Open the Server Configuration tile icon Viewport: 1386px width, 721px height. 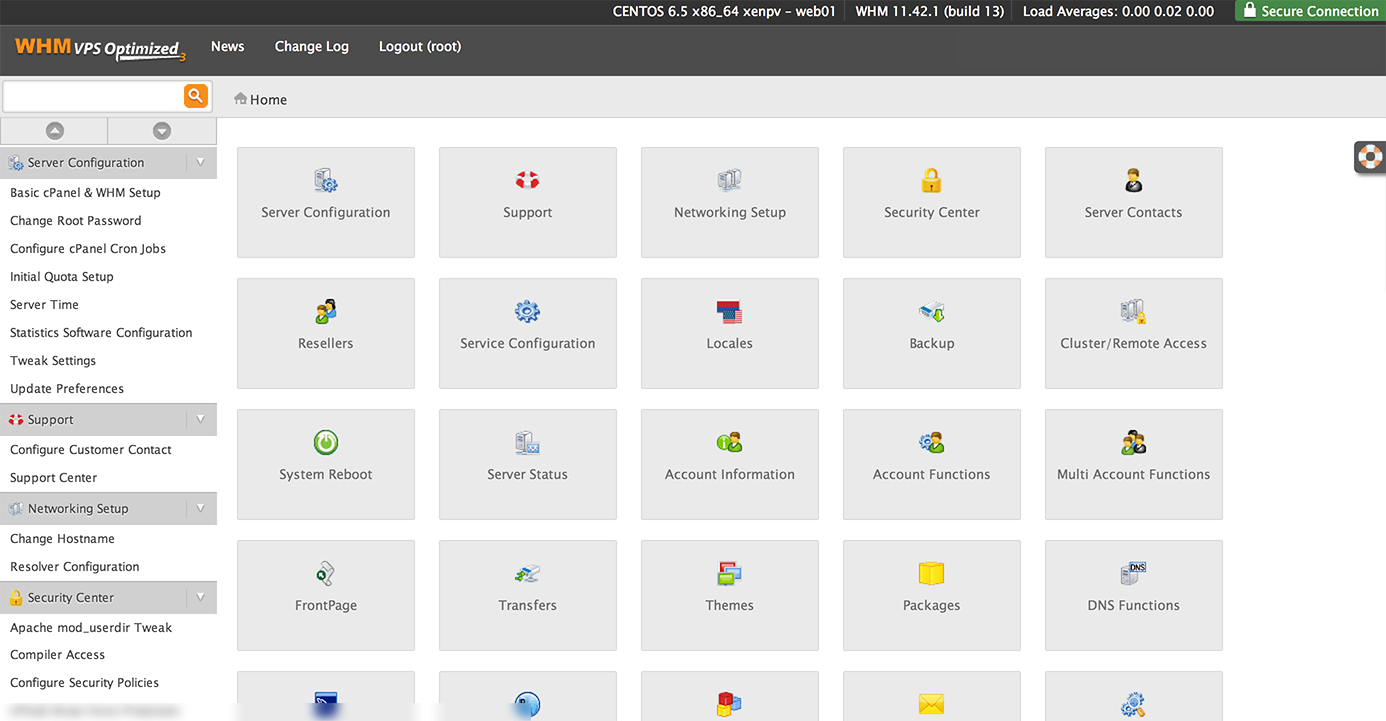(326, 181)
